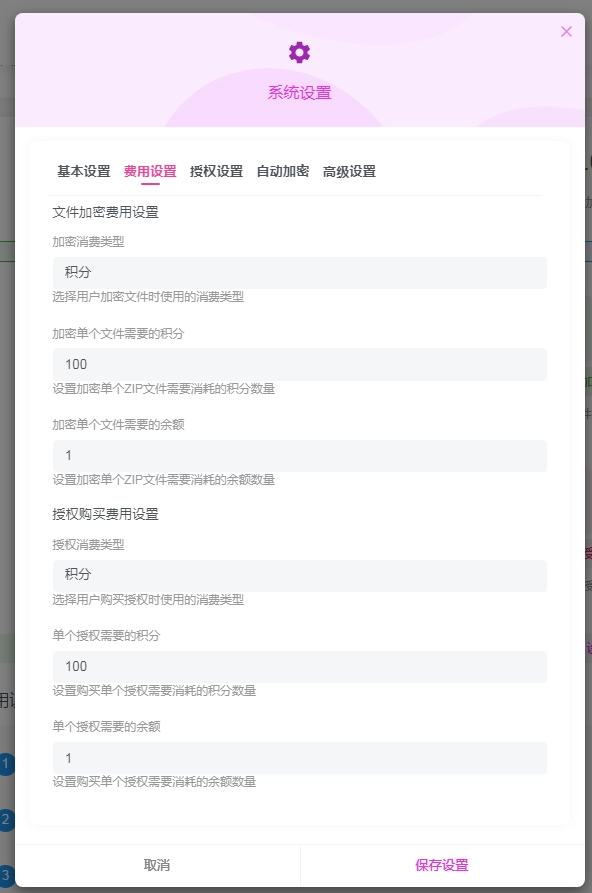Click the 授权购买费用设置 section heading

105,514
